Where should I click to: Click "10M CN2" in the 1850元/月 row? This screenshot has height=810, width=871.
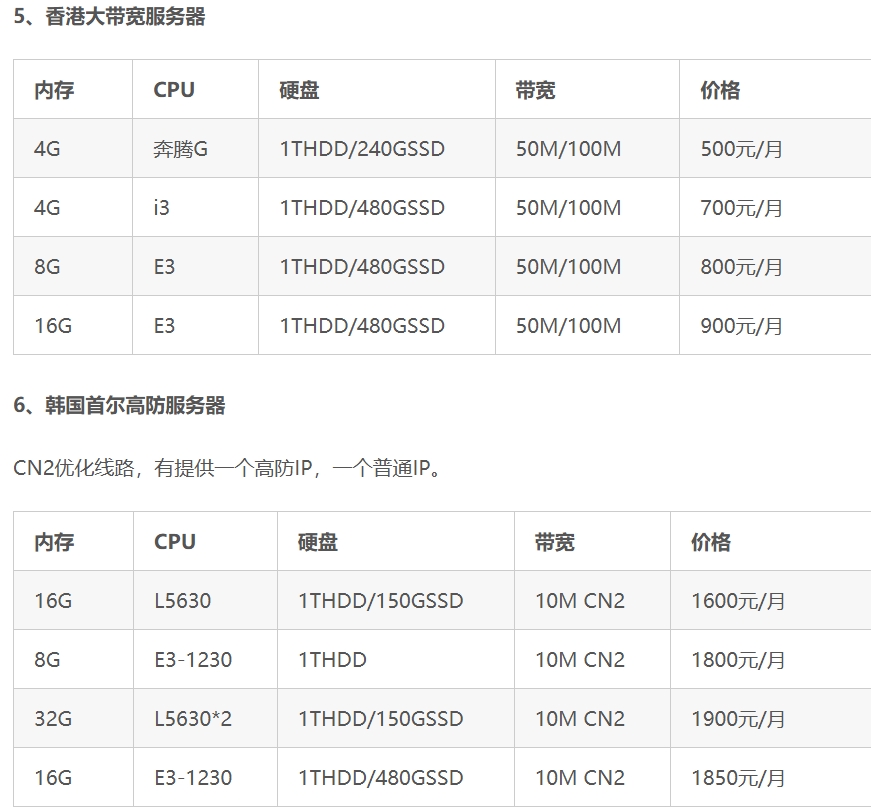(580, 777)
